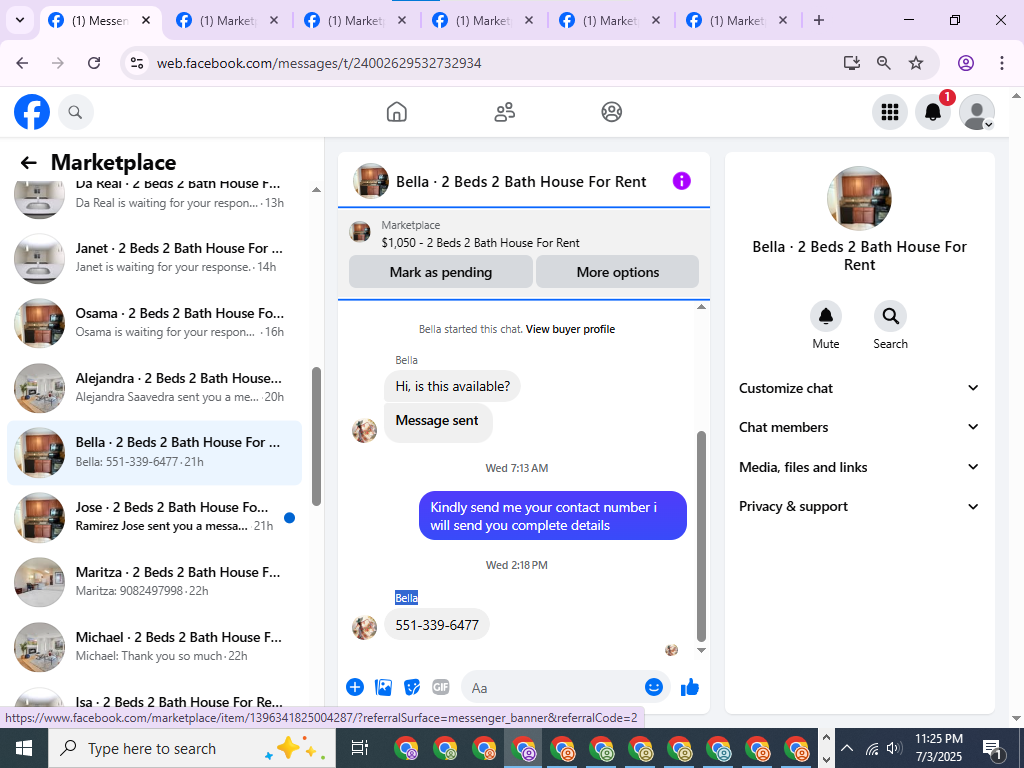Open the notifications bell with badge
The width and height of the screenshot is (1024, 768).
[933, 112]
